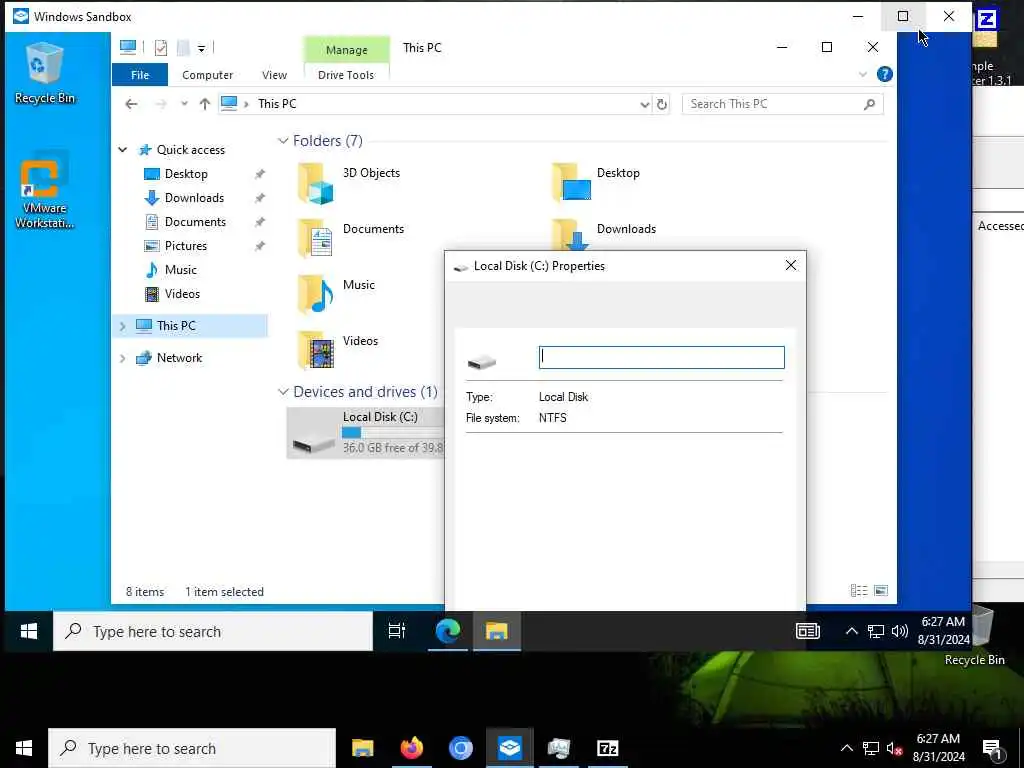Go back in Explorer navigation
This screenshot has width=1024, height=768.
[131, 104]
